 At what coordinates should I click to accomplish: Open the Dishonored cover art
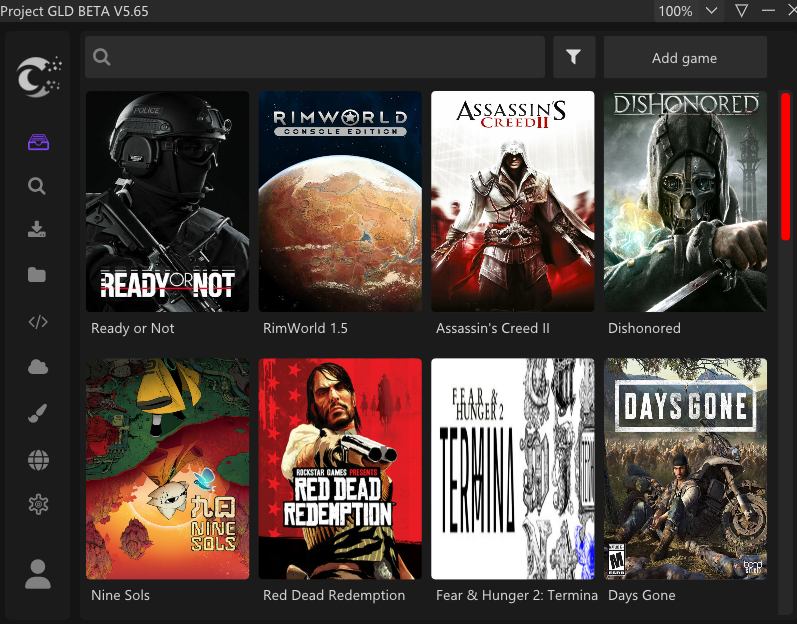click(685, 201)
